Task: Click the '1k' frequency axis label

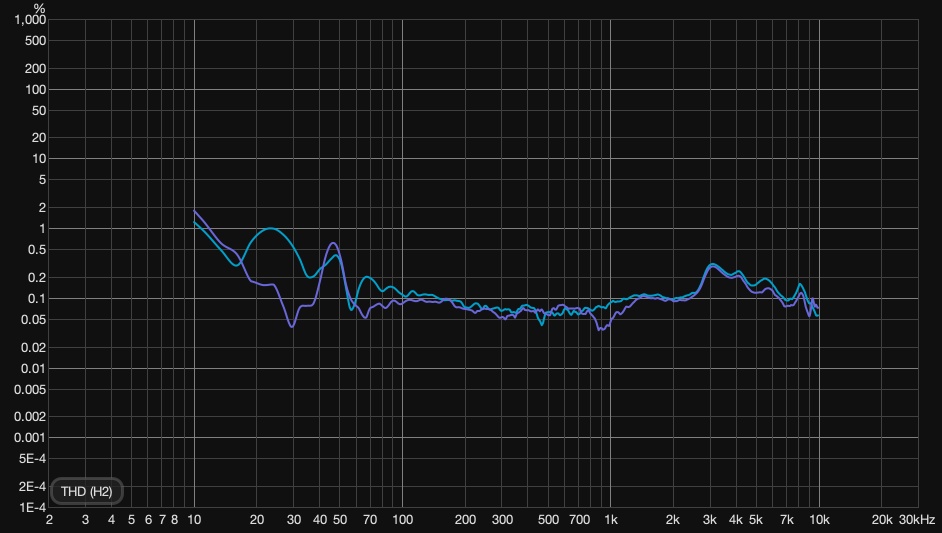Action: 611,520
